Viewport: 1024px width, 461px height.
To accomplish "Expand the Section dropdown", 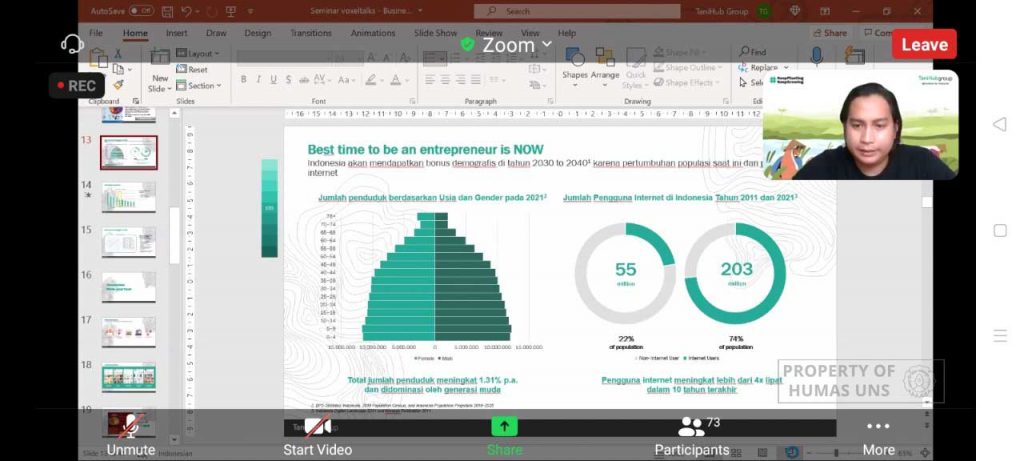I will [199, 86].
